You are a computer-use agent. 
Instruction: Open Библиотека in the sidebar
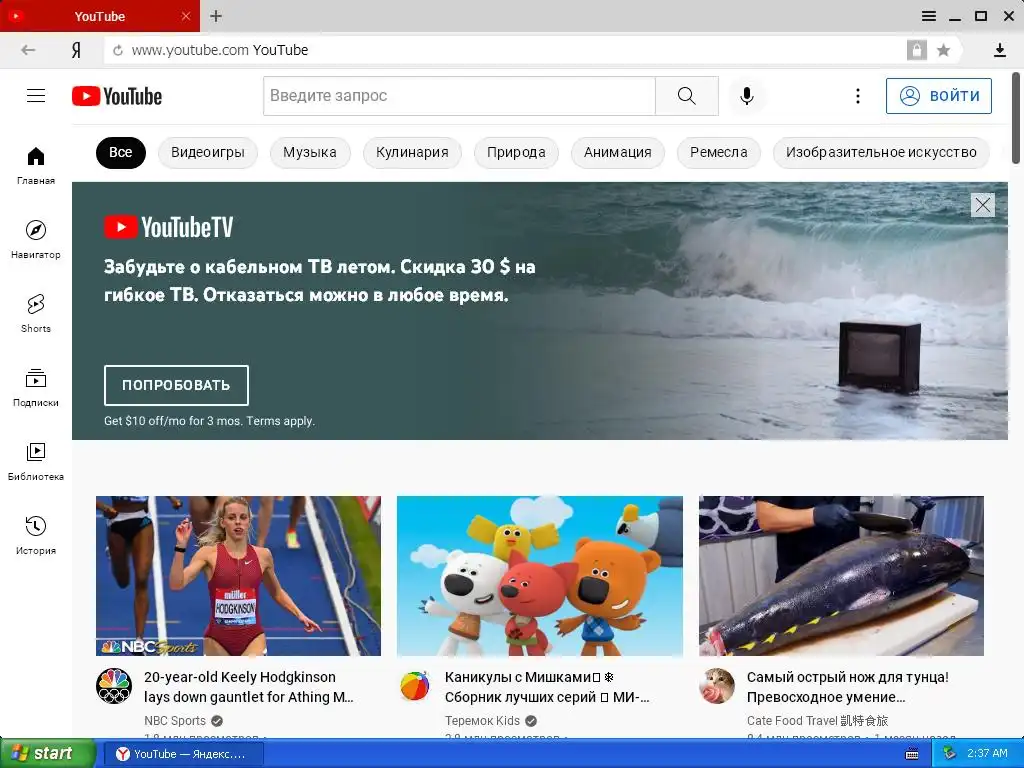coord(36,462)
